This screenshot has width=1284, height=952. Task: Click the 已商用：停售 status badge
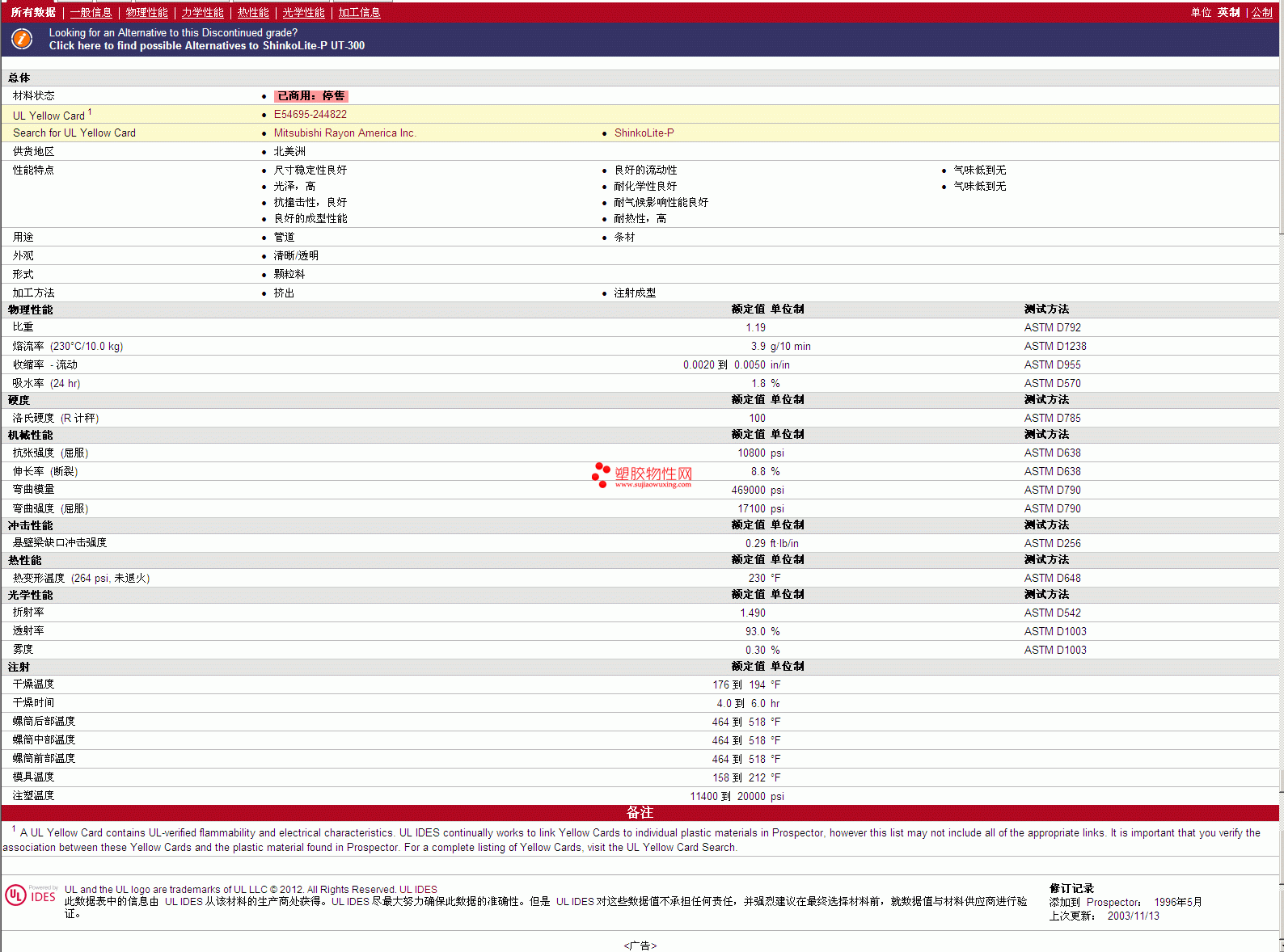pos(310,96)
